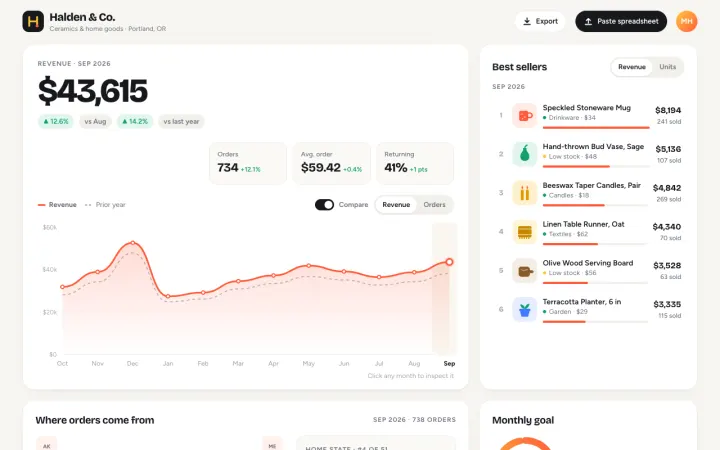This screenshot has height=450, width=720.
Task: Click the 269 sold count
Action: [x=669, y=199]
